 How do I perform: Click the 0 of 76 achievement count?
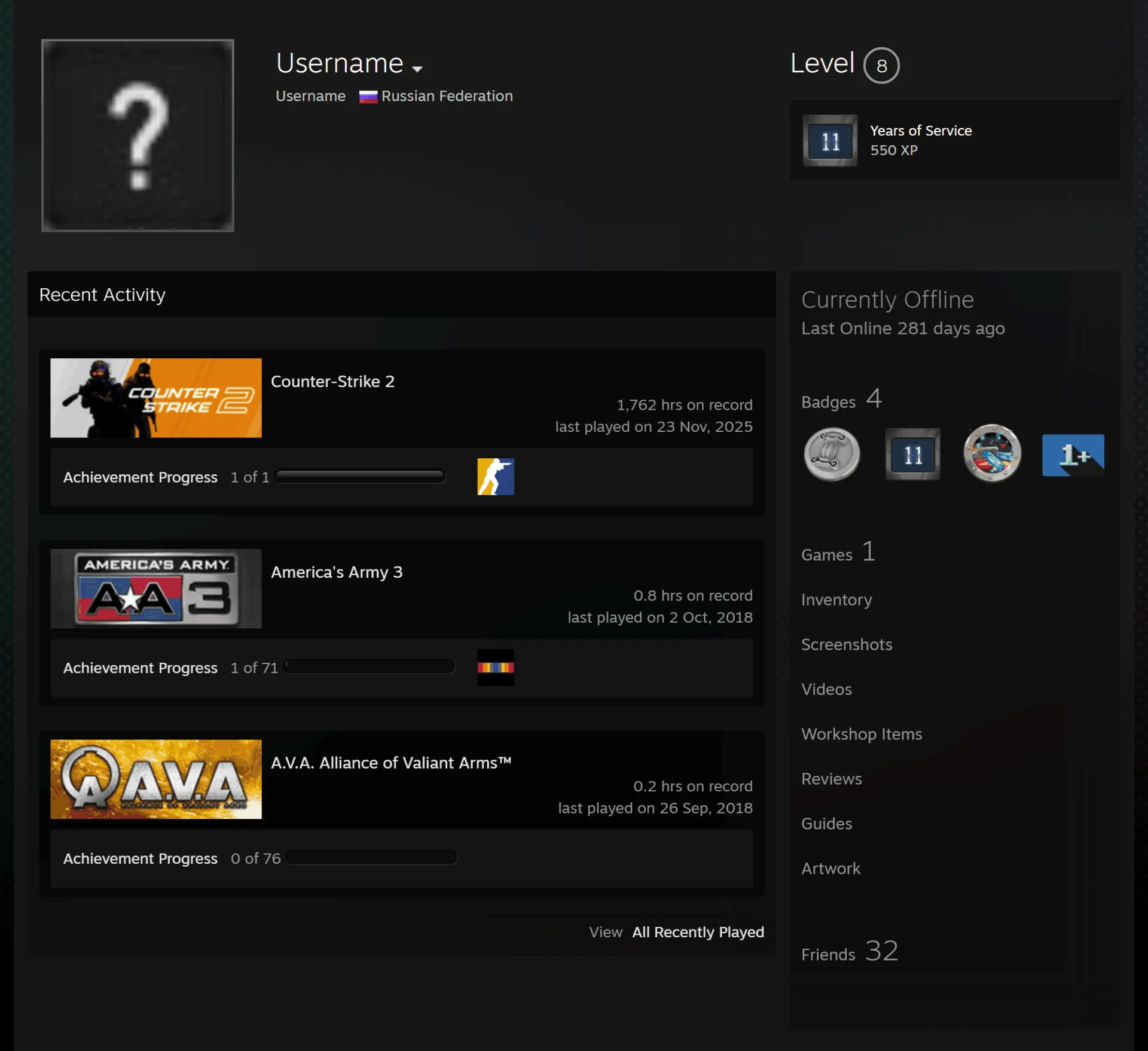[x=255, y=859]
